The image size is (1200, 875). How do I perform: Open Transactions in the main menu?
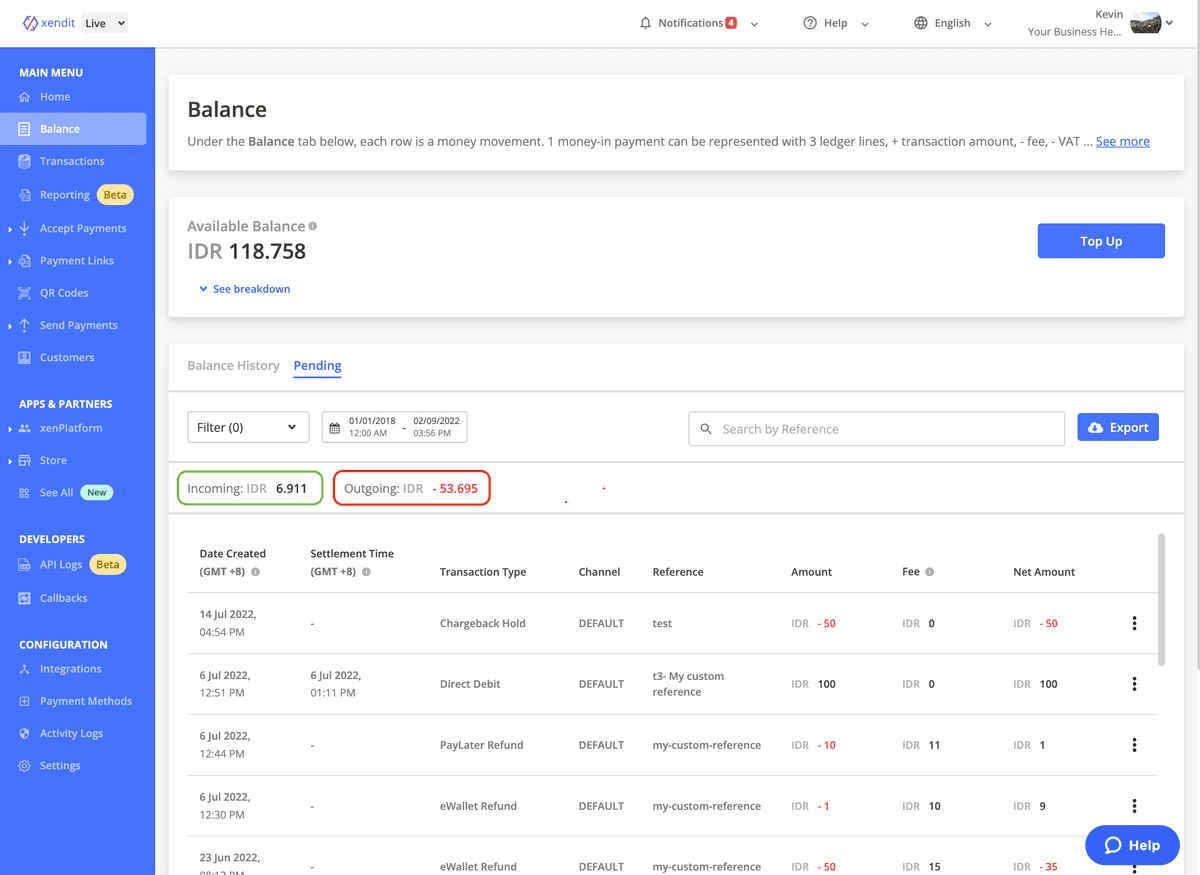72,161
